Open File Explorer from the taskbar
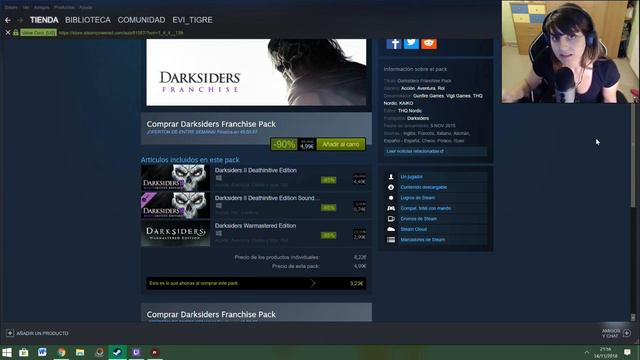Screen dimensions: 640x360 pyautogui.click(x=80, y=352)
